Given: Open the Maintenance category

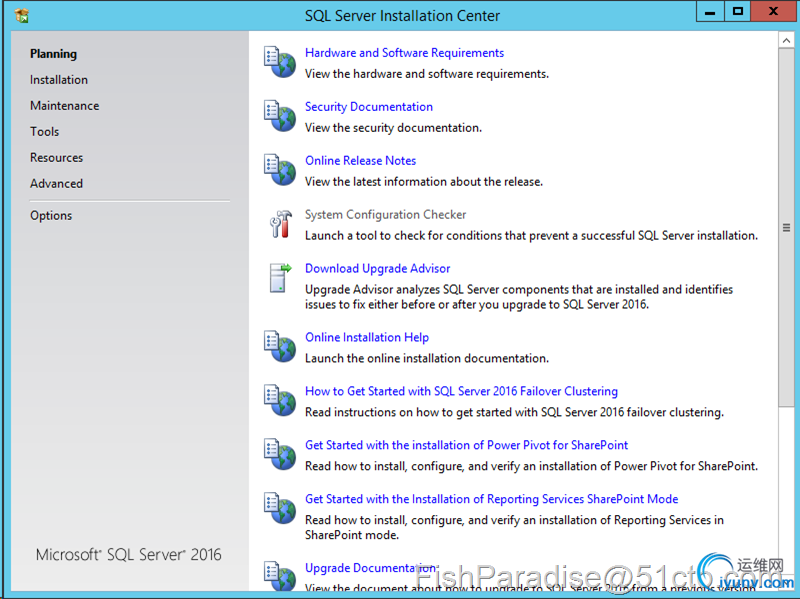Looking at the screenshot, I should (64, 106).
